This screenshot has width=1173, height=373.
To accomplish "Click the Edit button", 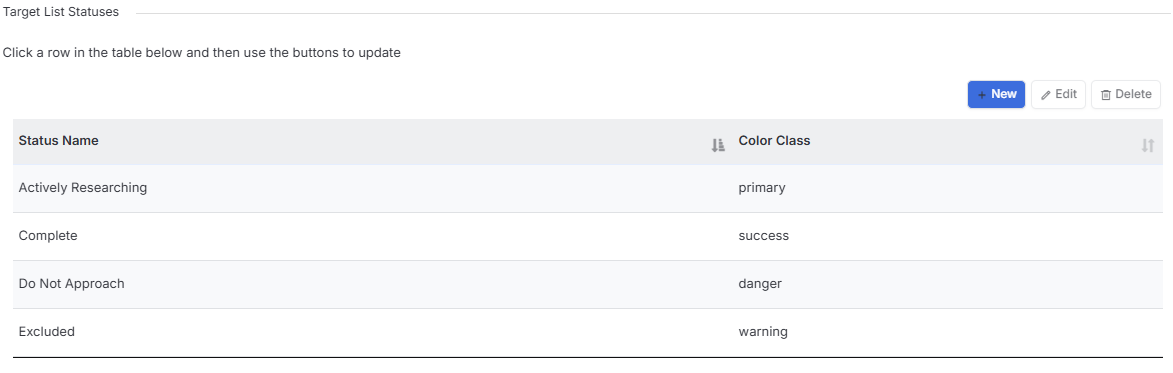I will click(x=1059, y=94).
